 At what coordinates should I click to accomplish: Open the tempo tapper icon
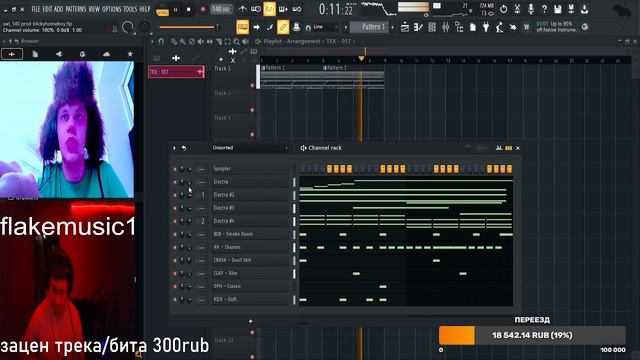click(x=500, y=27)
